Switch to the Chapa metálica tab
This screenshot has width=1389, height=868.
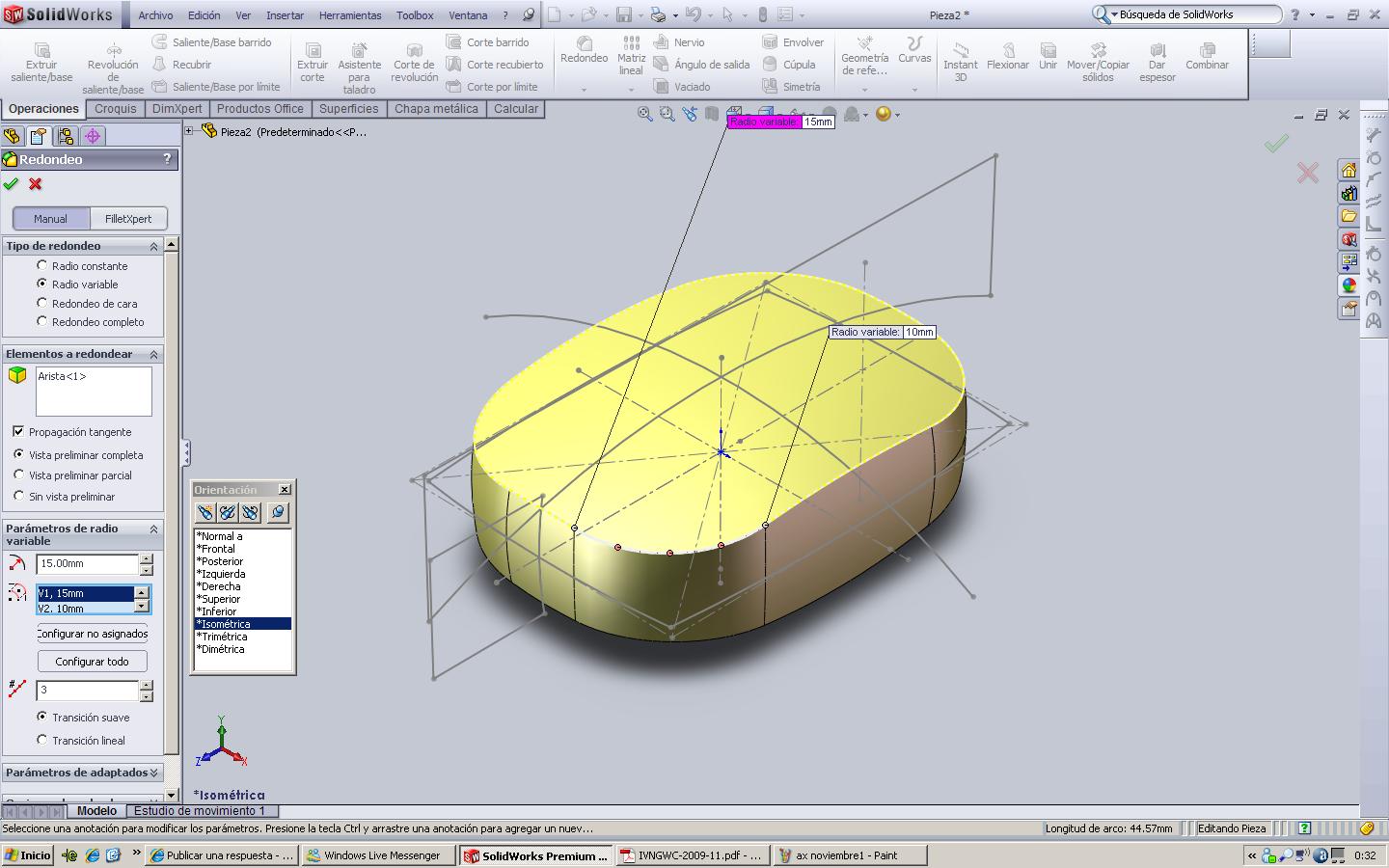pos(436,109)
